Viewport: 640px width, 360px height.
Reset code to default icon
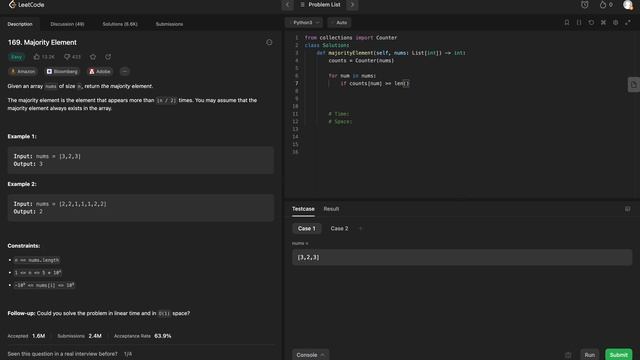tap(591, 22)
